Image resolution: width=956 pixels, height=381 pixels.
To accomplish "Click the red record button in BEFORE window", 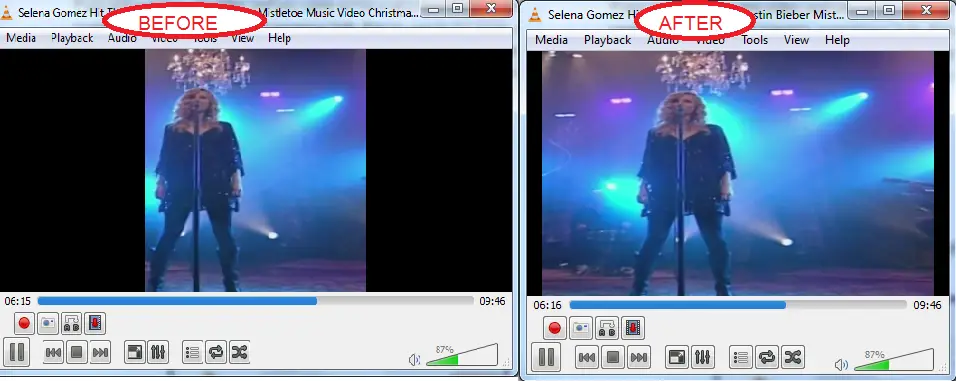I will click(24, 323).
